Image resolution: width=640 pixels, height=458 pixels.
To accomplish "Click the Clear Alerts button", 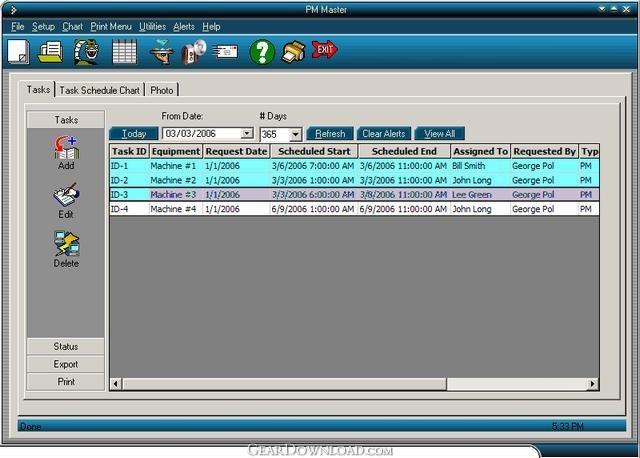I will [x=384, y=133].
